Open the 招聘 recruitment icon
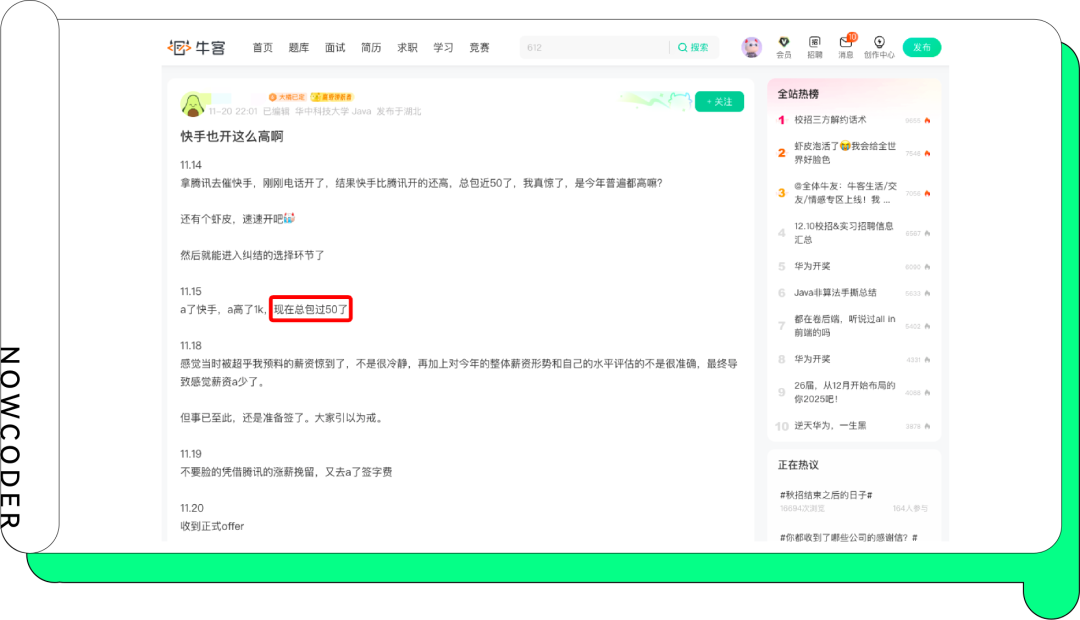 pyautogui.click(x=814, y=46)
